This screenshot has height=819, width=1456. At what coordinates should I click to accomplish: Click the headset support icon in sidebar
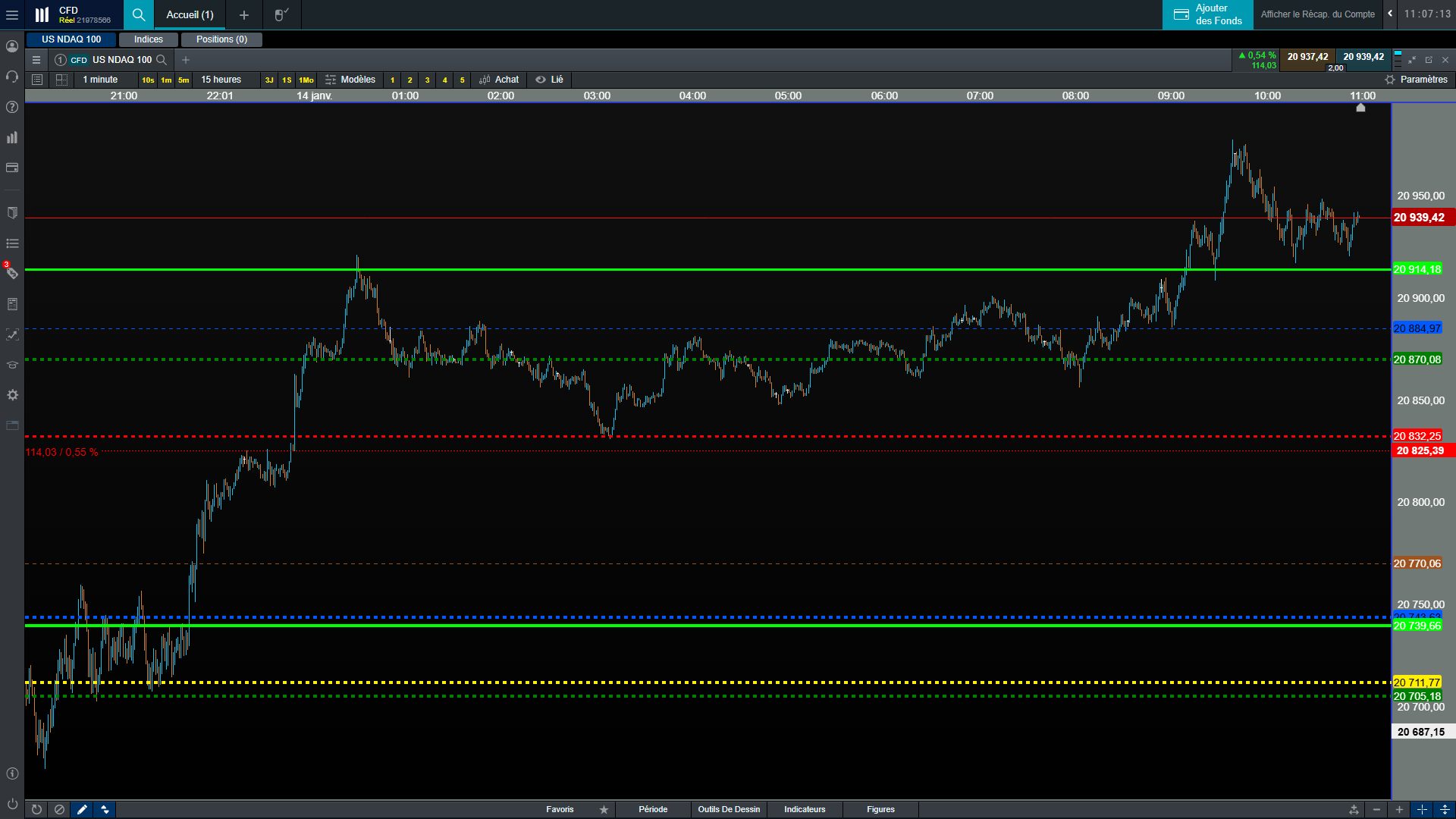click(x=12, y=77)
